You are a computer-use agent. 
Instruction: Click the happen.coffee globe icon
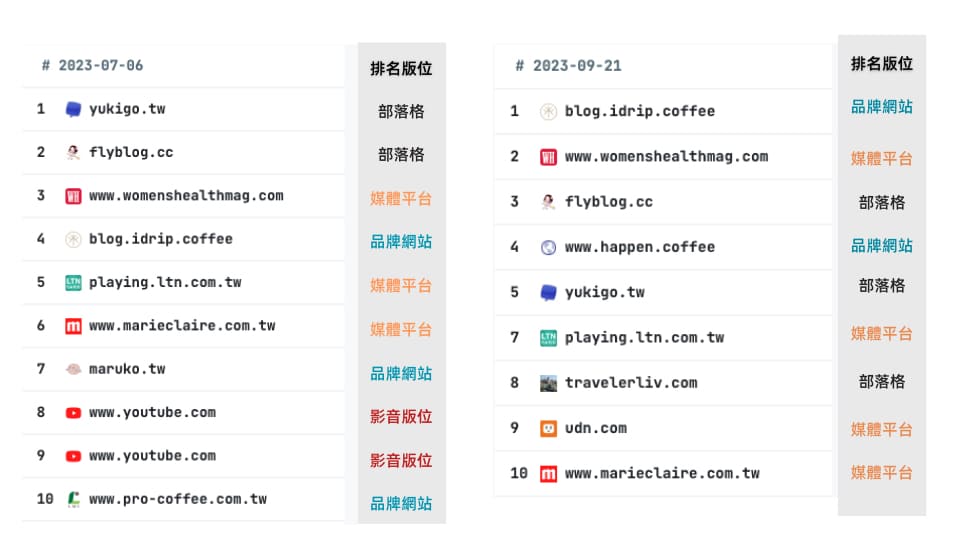coord(548,247)
